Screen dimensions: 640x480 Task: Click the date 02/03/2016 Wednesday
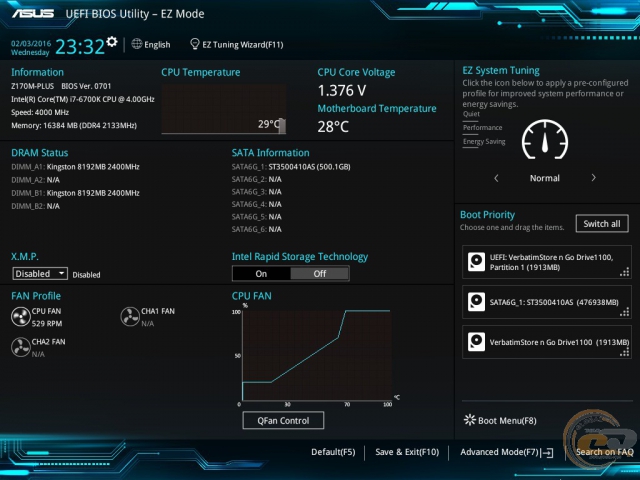tap(31, 48)
